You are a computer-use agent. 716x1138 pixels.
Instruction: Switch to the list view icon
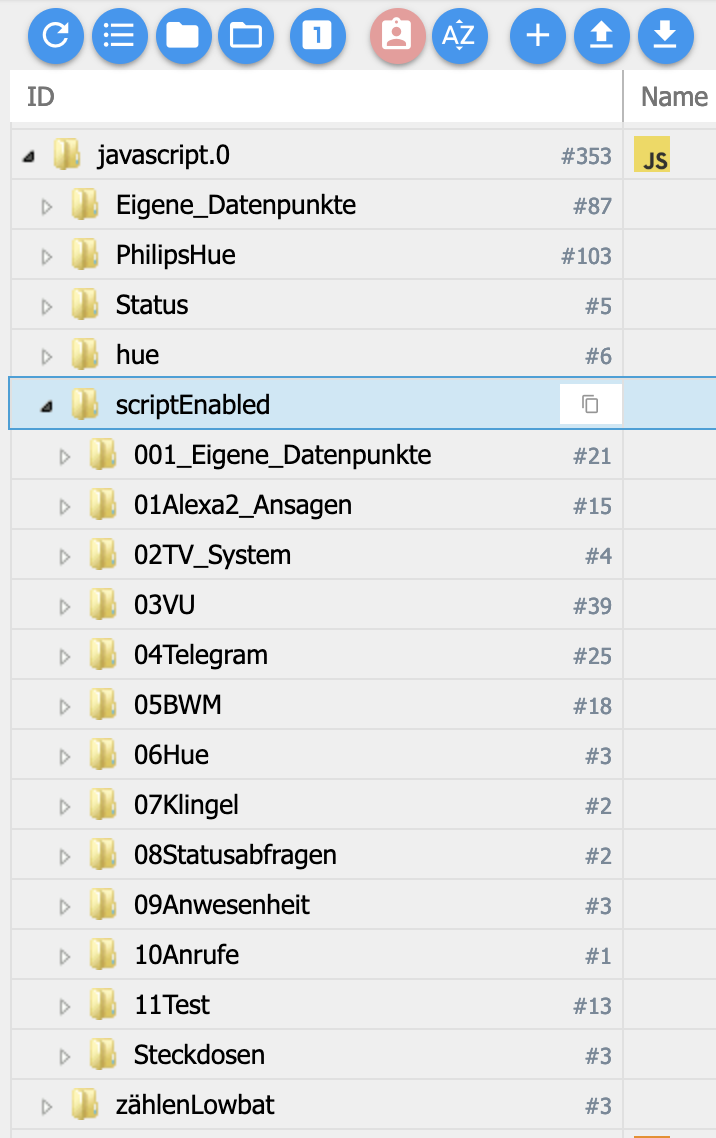pos(119,36)
